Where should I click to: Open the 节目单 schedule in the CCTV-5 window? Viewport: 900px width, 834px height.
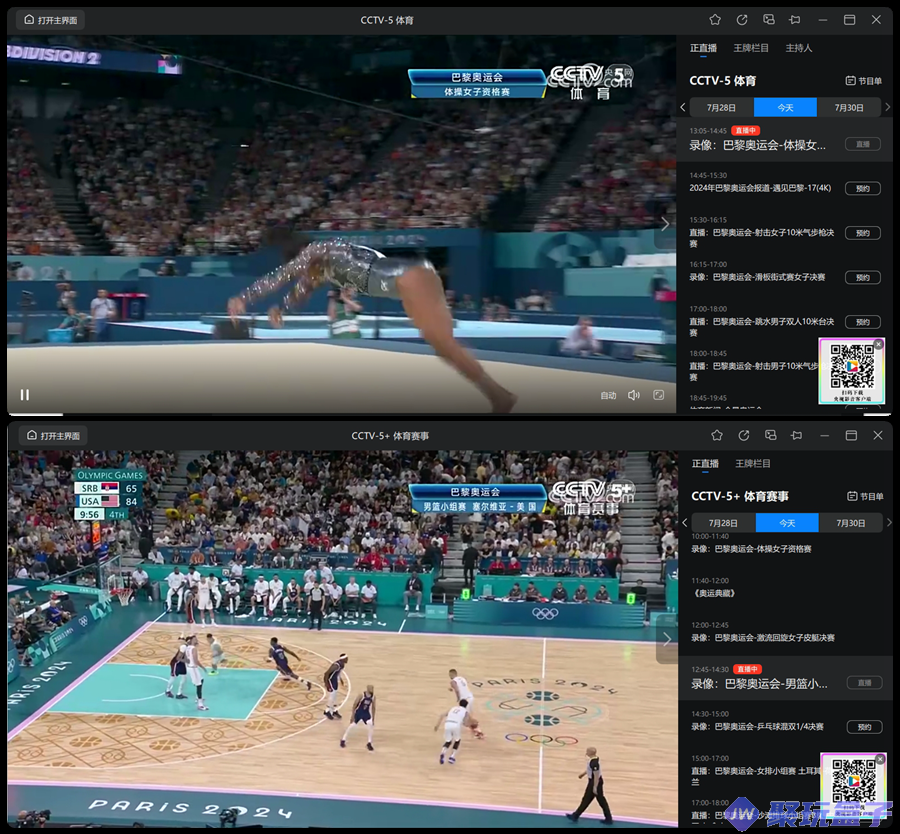(x=864, y=81)
